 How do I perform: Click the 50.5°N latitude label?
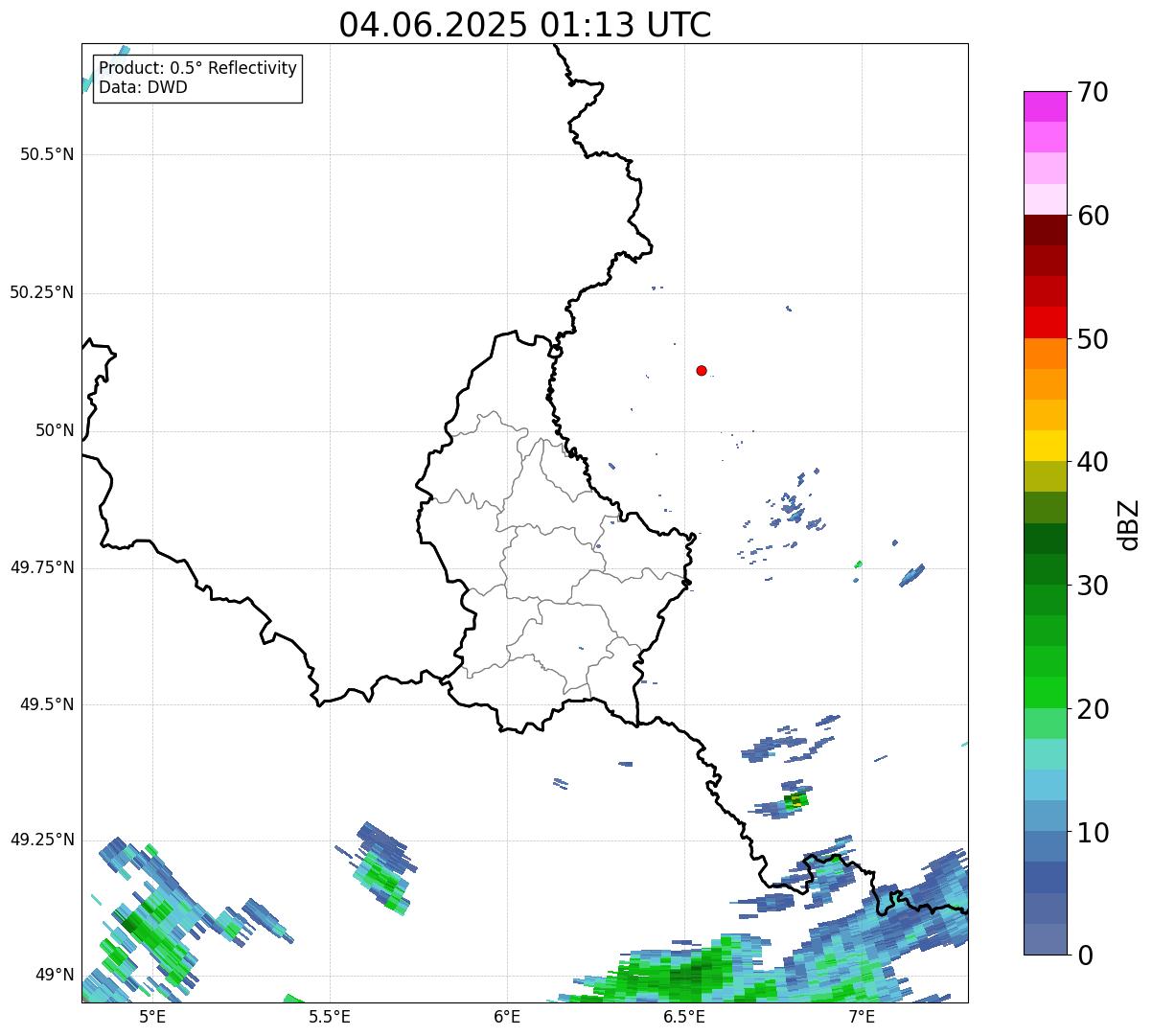coord(47,154)
